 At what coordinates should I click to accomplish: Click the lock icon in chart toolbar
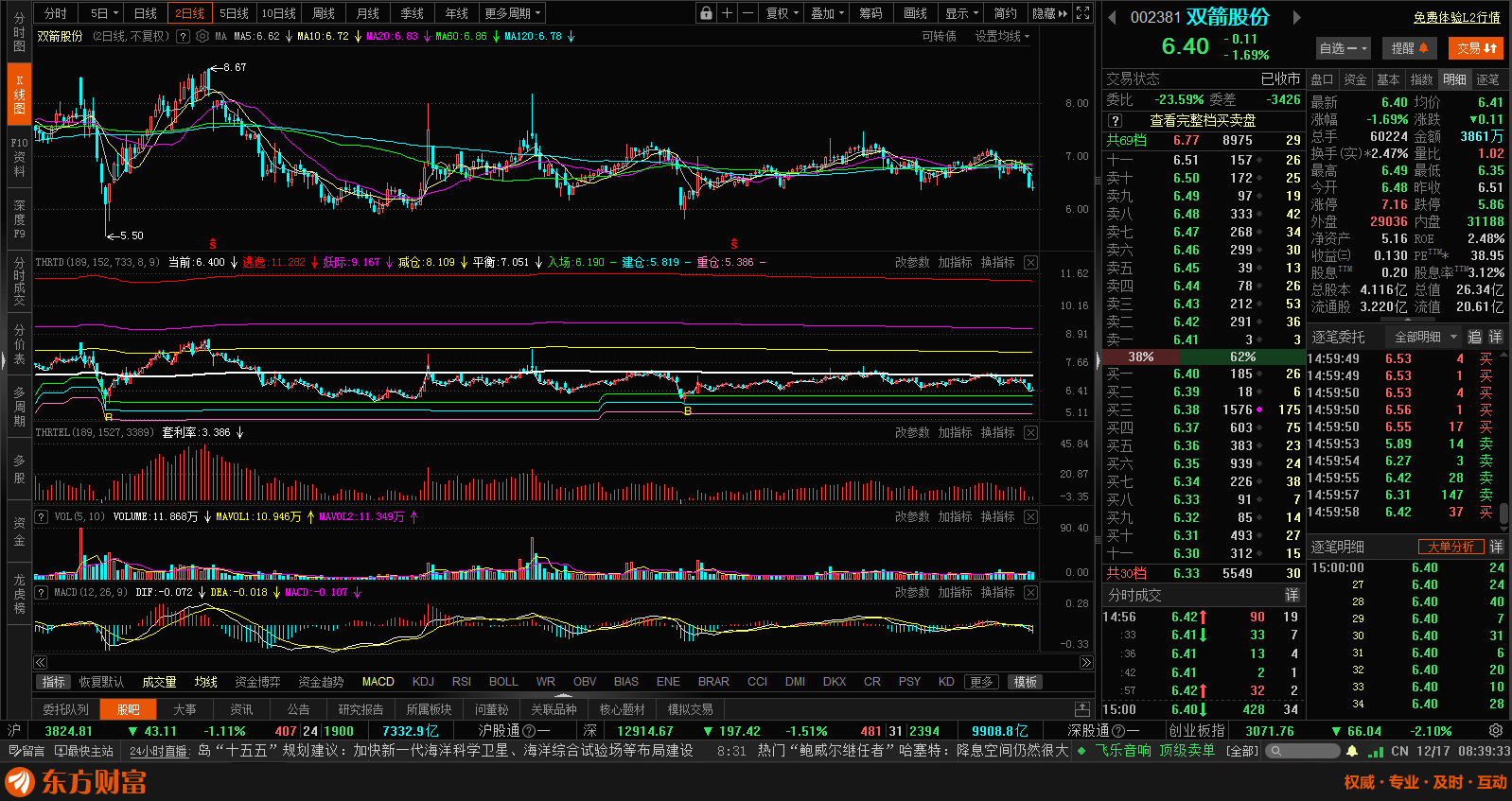coord(706,13)
